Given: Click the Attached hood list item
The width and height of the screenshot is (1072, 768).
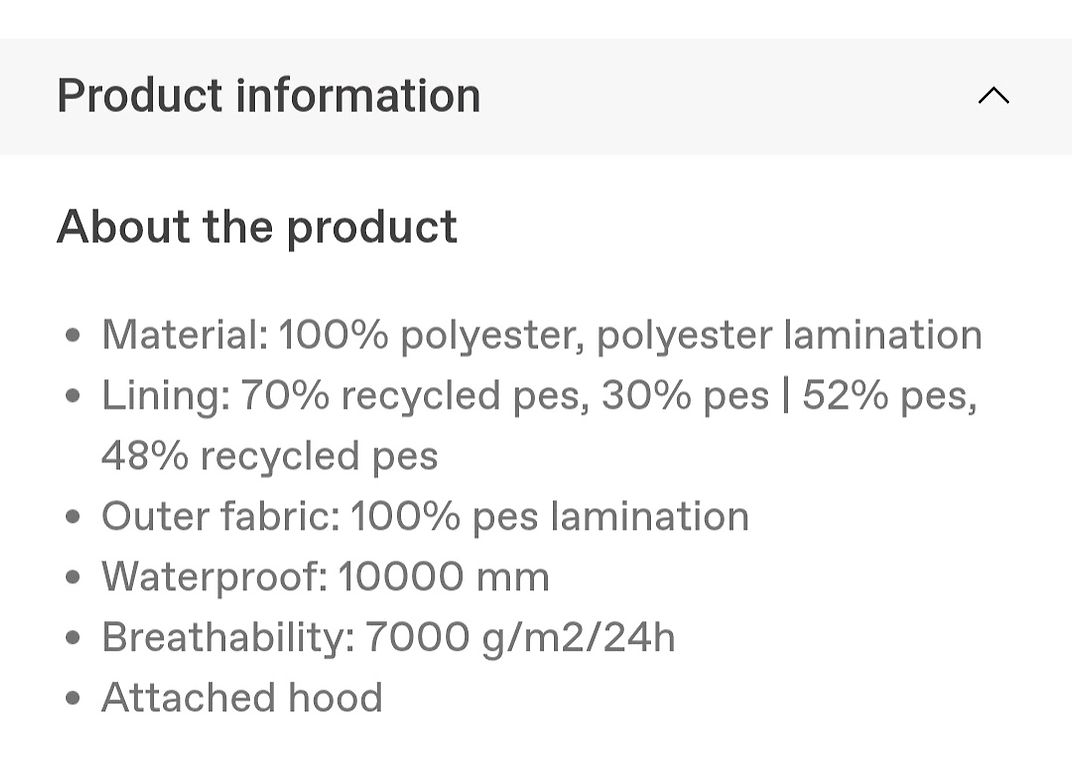Looking at the screenshot, I should click(242, 698).
